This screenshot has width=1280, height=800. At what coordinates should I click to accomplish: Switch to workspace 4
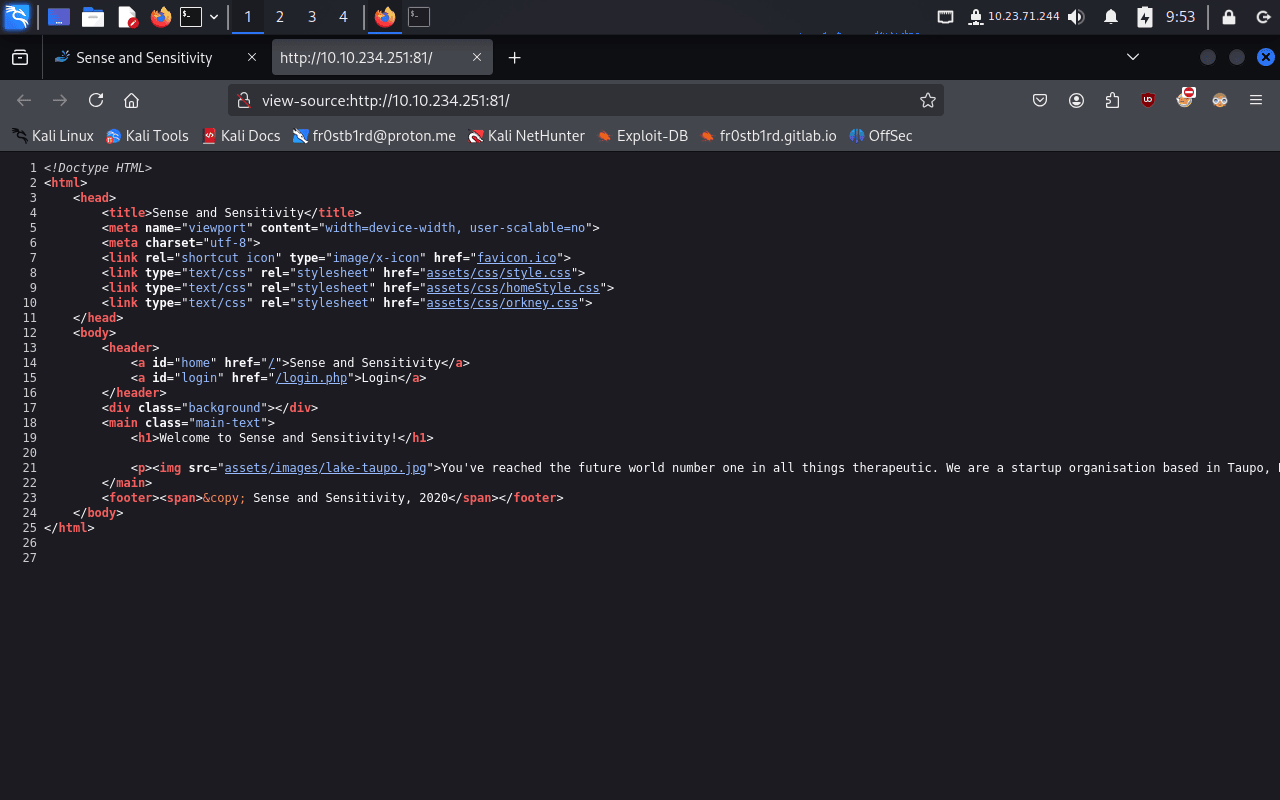(344, 17)
